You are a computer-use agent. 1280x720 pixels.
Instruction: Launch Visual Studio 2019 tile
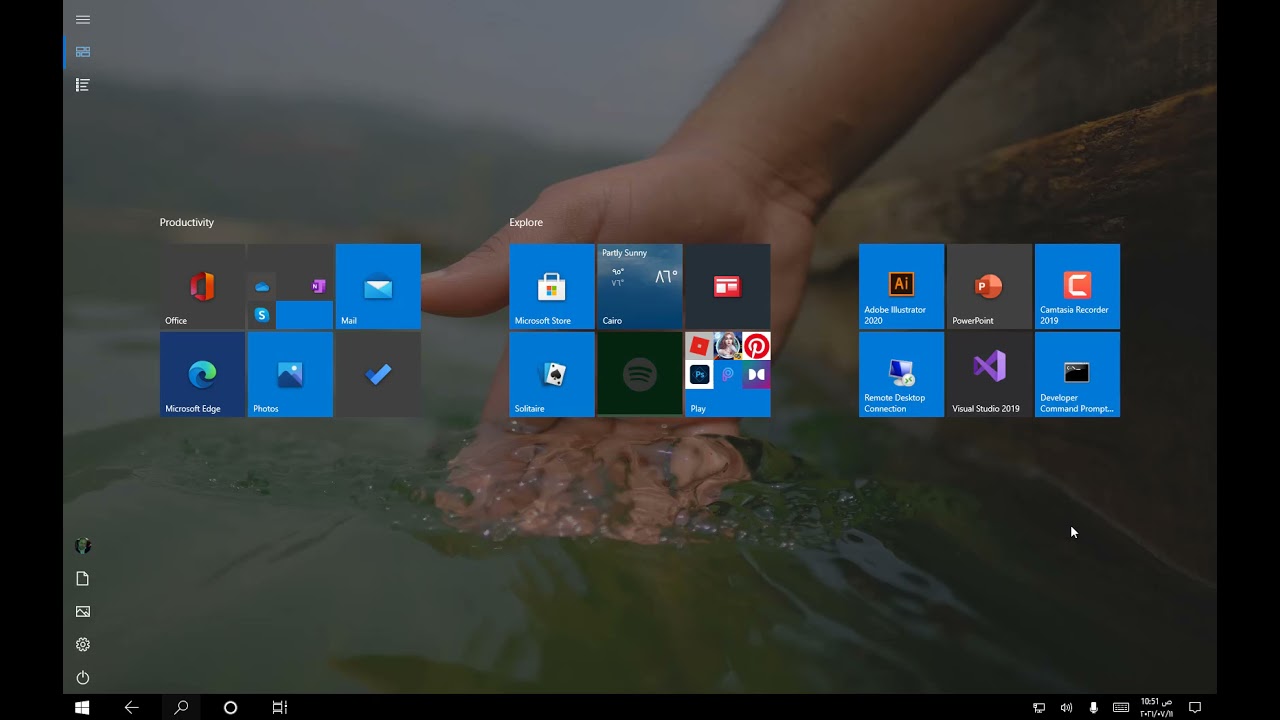point(990,374)
